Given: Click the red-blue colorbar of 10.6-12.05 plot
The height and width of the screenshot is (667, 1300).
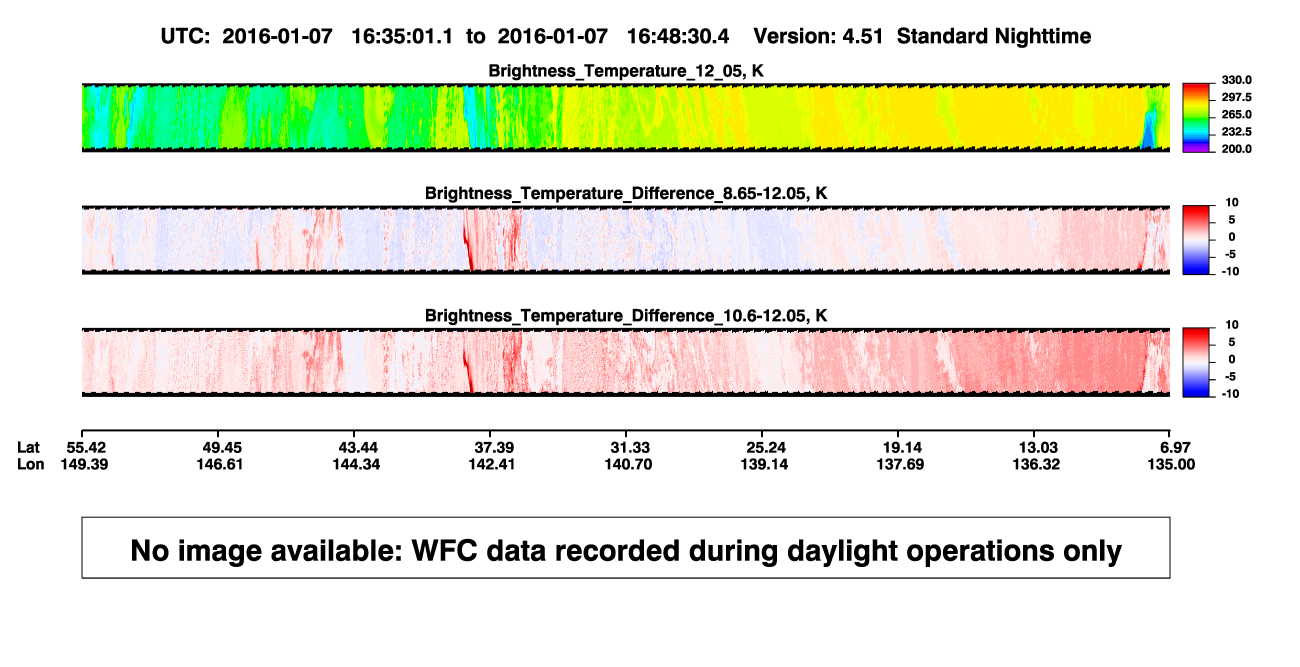Looking at the screenshot, I should click(1198, 362).
